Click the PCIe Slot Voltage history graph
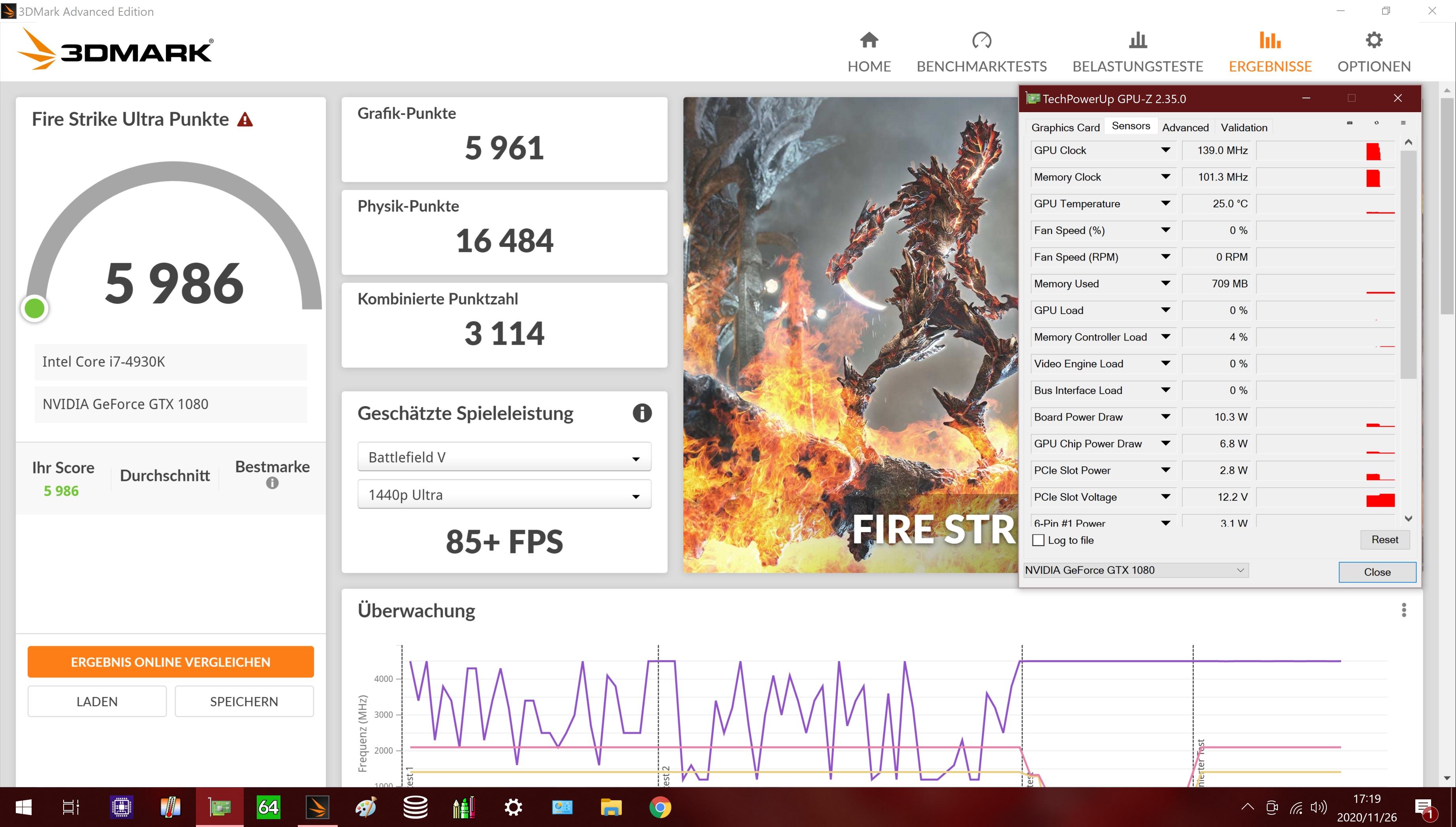This screenshot has height=827, width=1456. pos(1325,498)
